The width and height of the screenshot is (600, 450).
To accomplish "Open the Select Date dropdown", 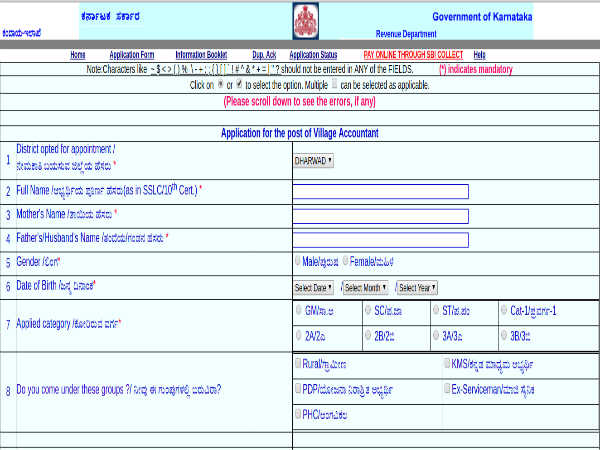I will (314, 287).
